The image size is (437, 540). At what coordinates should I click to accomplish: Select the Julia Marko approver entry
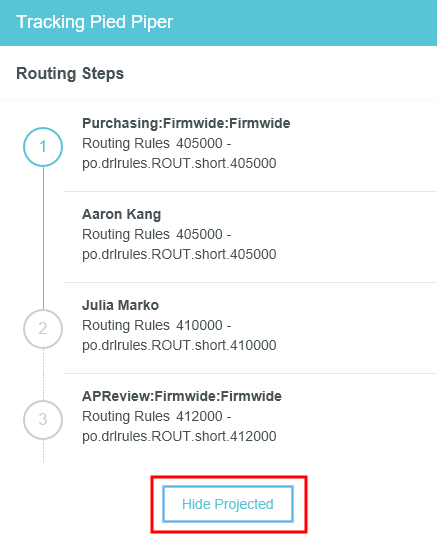click(x=121, y=305)
